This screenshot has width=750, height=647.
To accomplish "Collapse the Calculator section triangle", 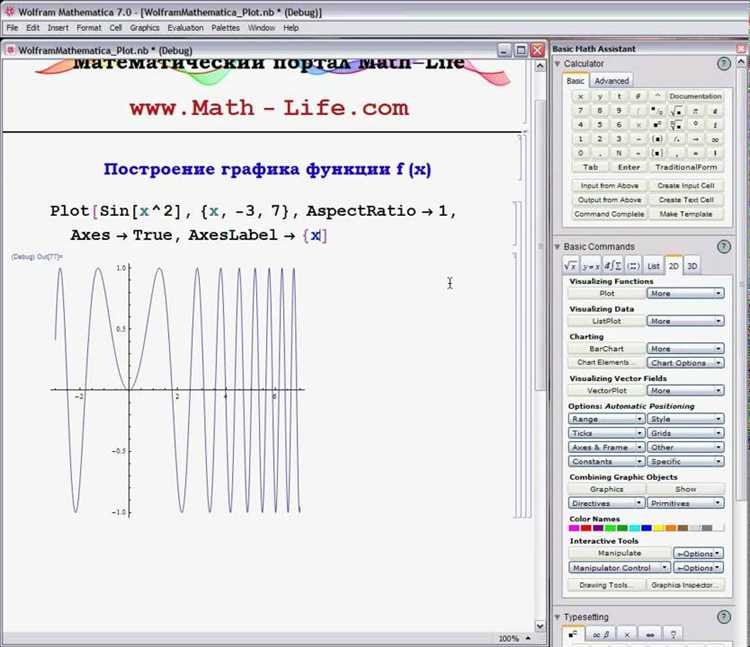I will coord(557,64).
